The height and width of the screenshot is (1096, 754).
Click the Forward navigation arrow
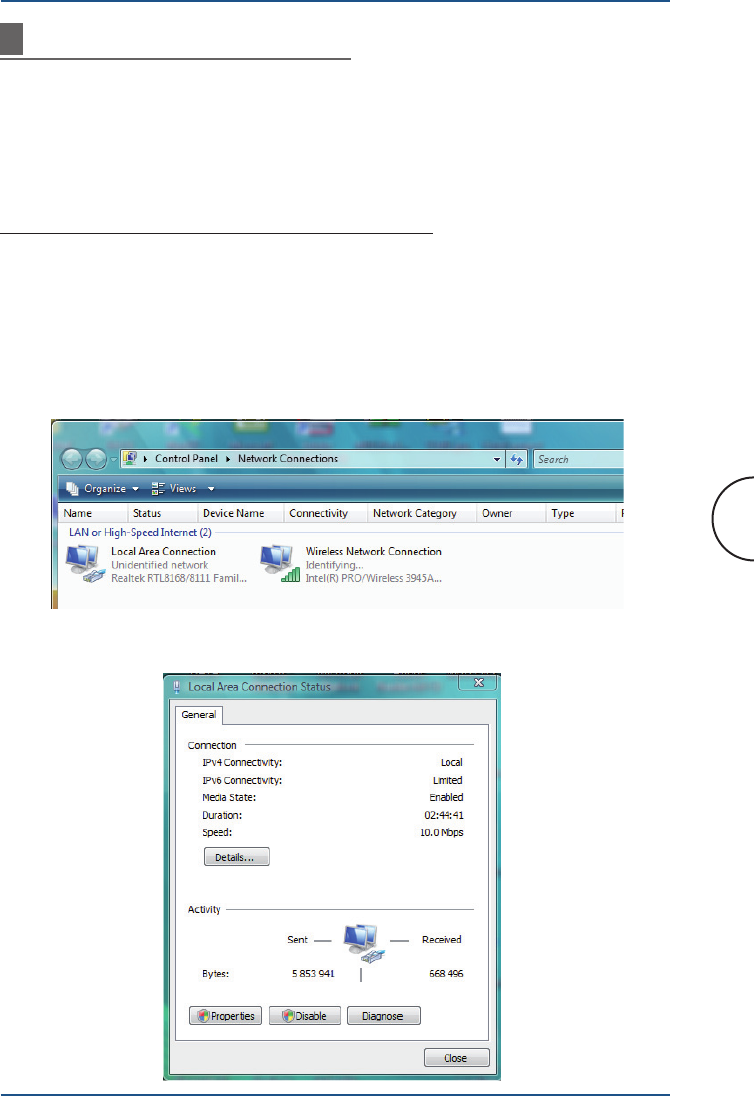(96, 459)
